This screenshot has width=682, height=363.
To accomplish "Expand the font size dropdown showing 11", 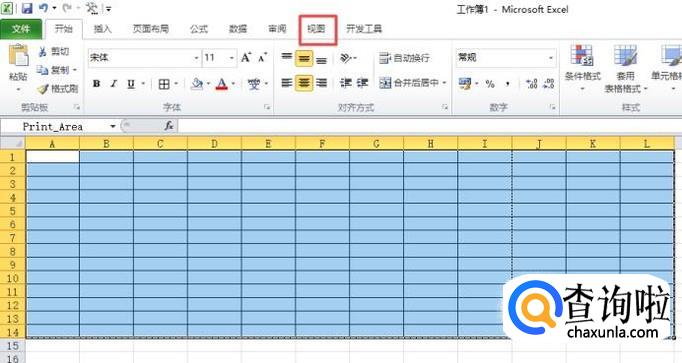I will click(231, 57).
